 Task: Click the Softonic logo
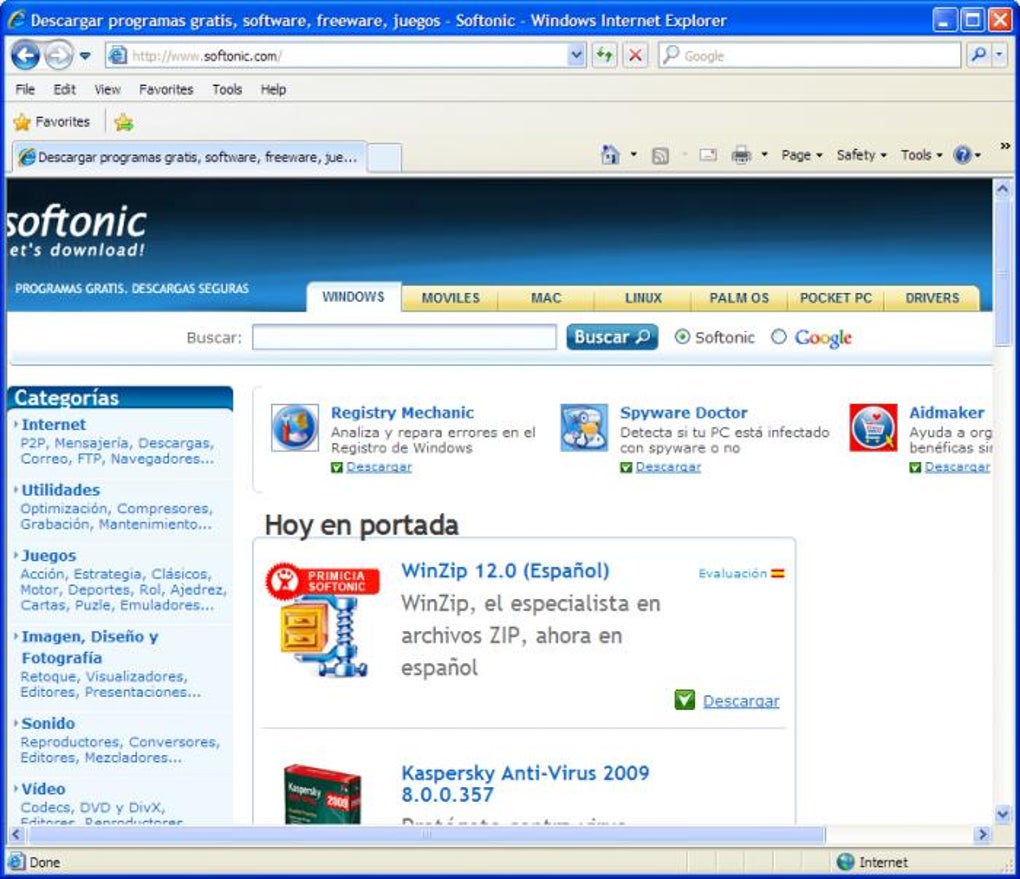pos(77,231)
